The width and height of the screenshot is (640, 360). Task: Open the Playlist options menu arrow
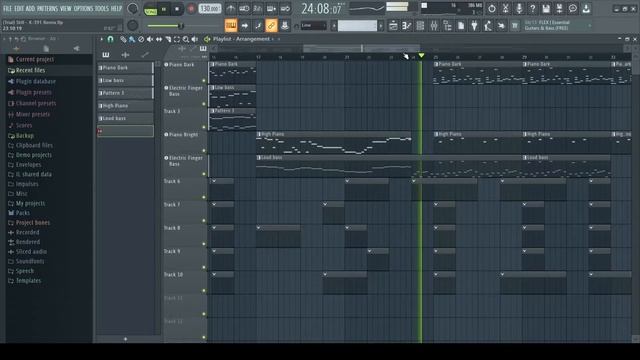(102, 39)
